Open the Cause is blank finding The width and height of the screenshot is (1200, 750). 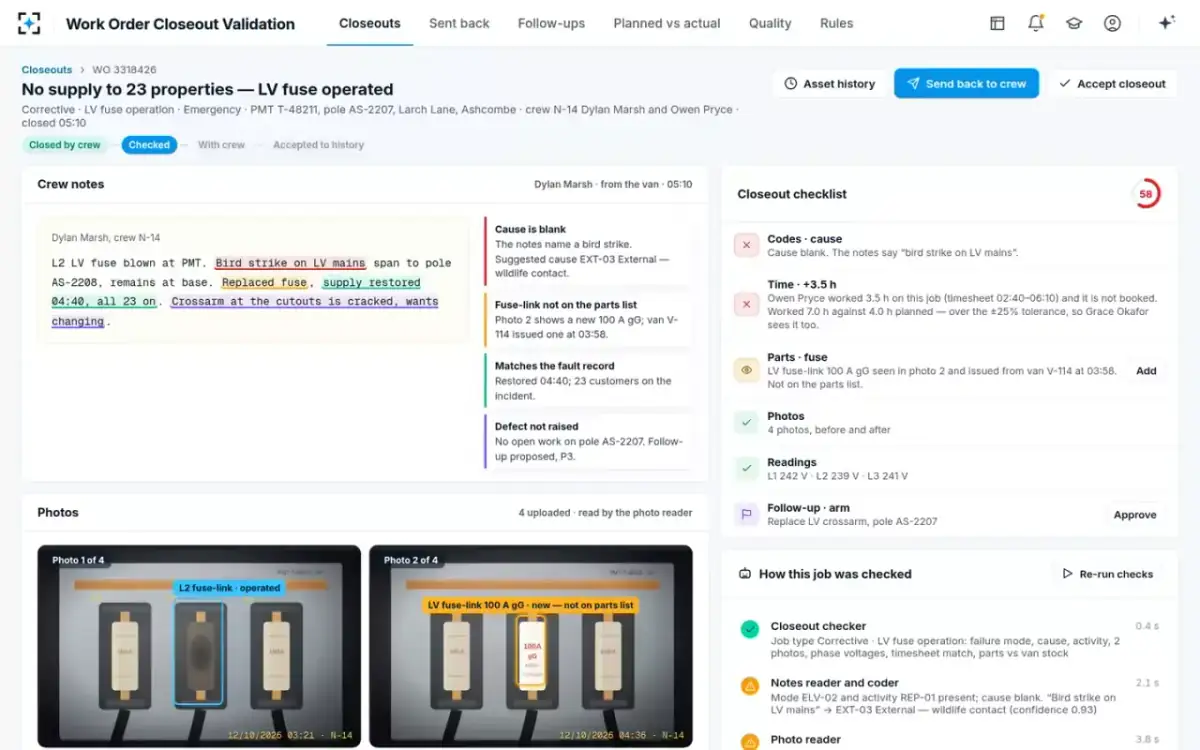coord(588,250)
